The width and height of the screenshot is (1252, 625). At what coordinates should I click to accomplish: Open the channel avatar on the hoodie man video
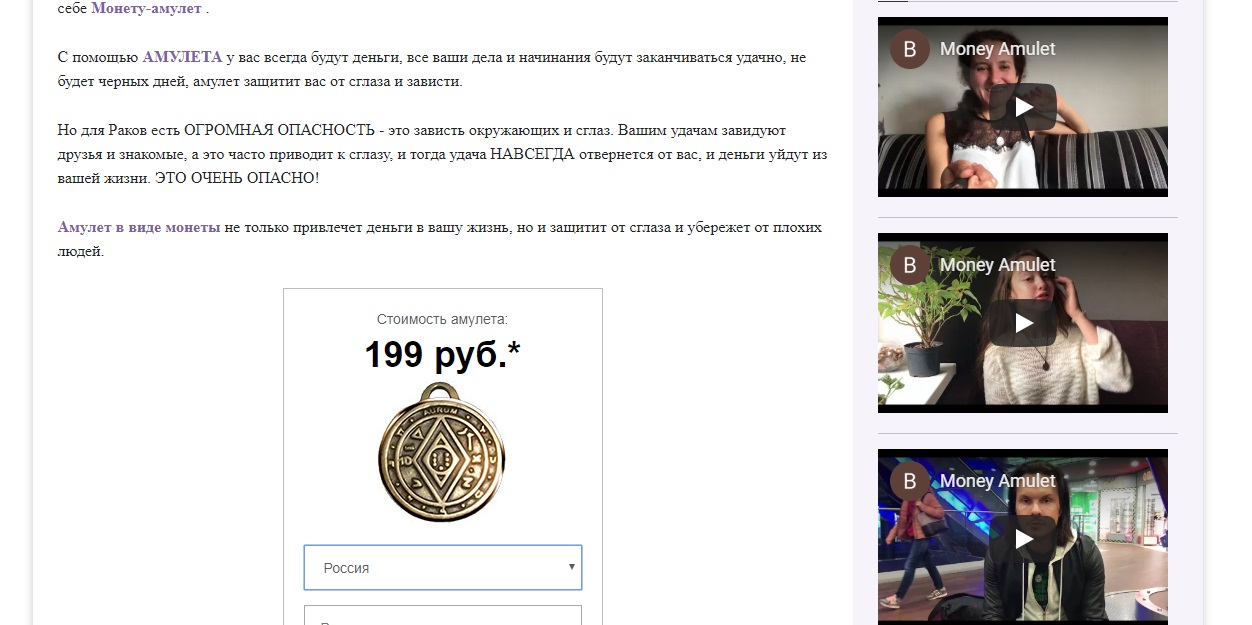point(910,481)
